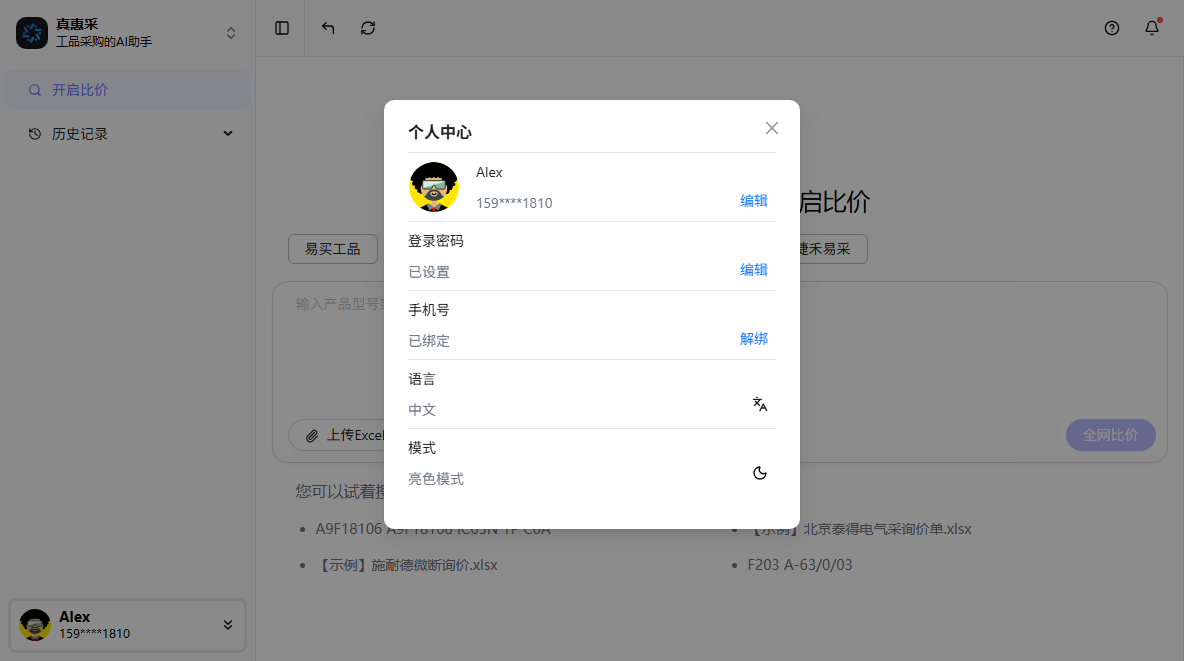This screenshot has height=661, width=1184.
Task: Open notifications via the bell icon
Action: coord(1151,28)
